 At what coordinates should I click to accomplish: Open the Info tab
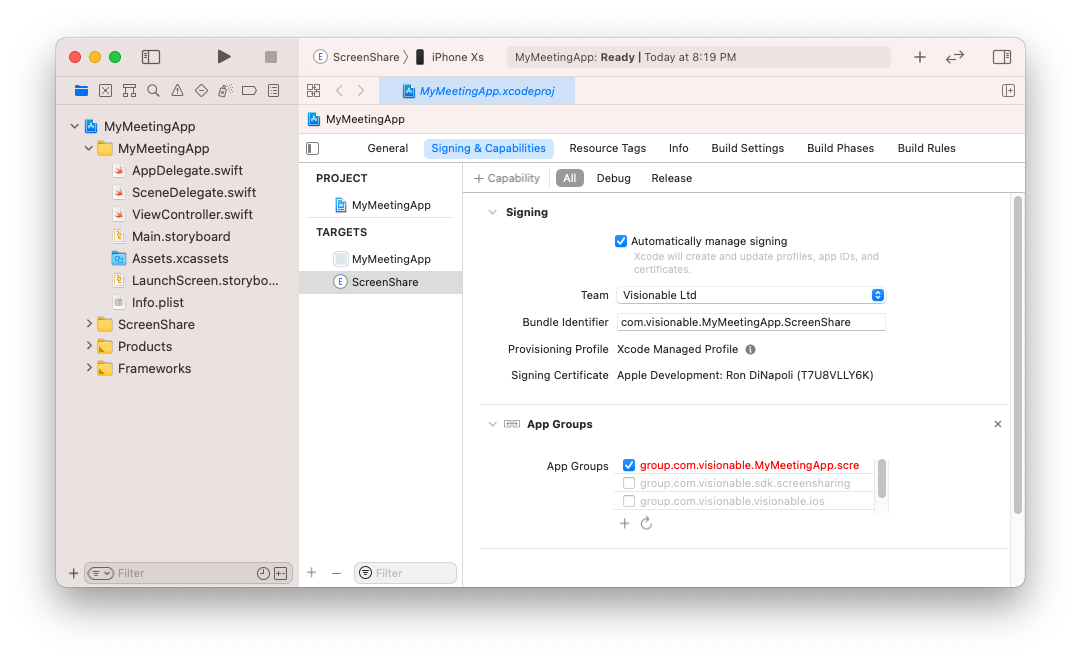678,148
